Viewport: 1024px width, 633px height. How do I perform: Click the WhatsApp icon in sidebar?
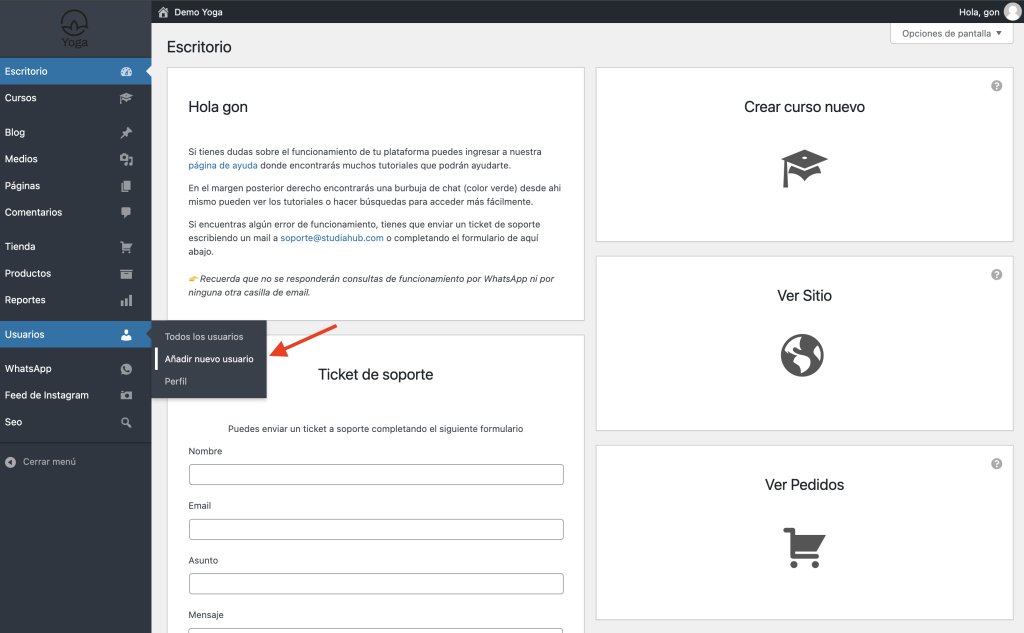click(x=126, y=369)
